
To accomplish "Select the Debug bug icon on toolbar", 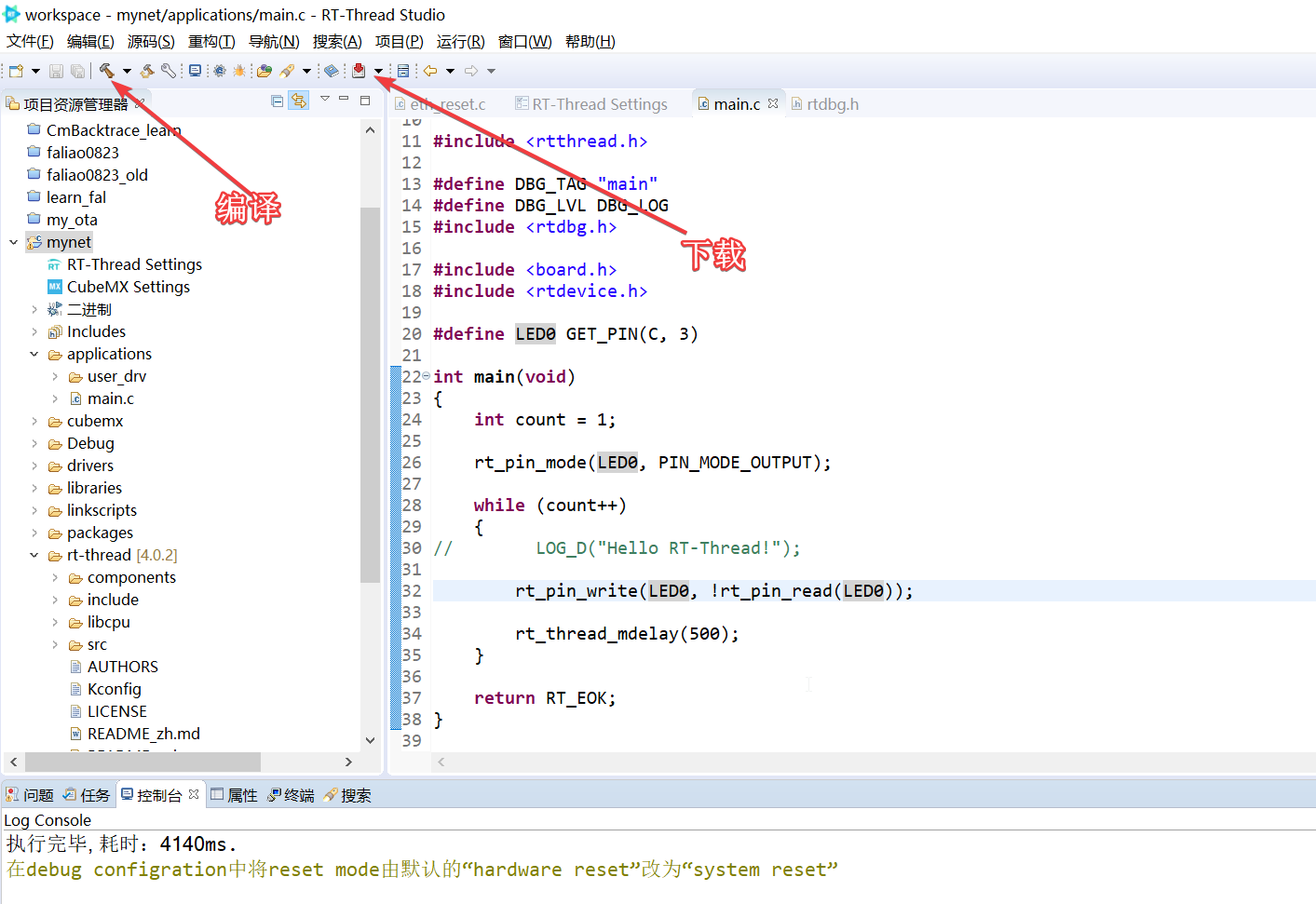I will point(238,70).
